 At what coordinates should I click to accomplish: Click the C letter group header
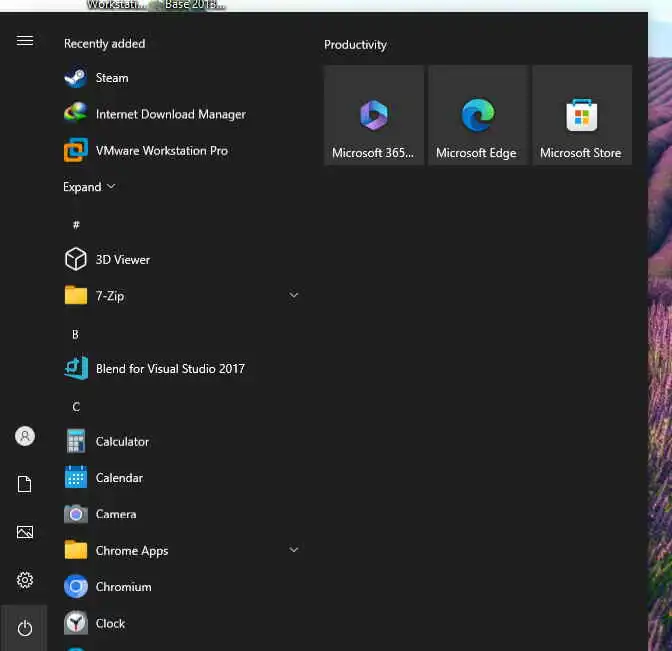76,407
